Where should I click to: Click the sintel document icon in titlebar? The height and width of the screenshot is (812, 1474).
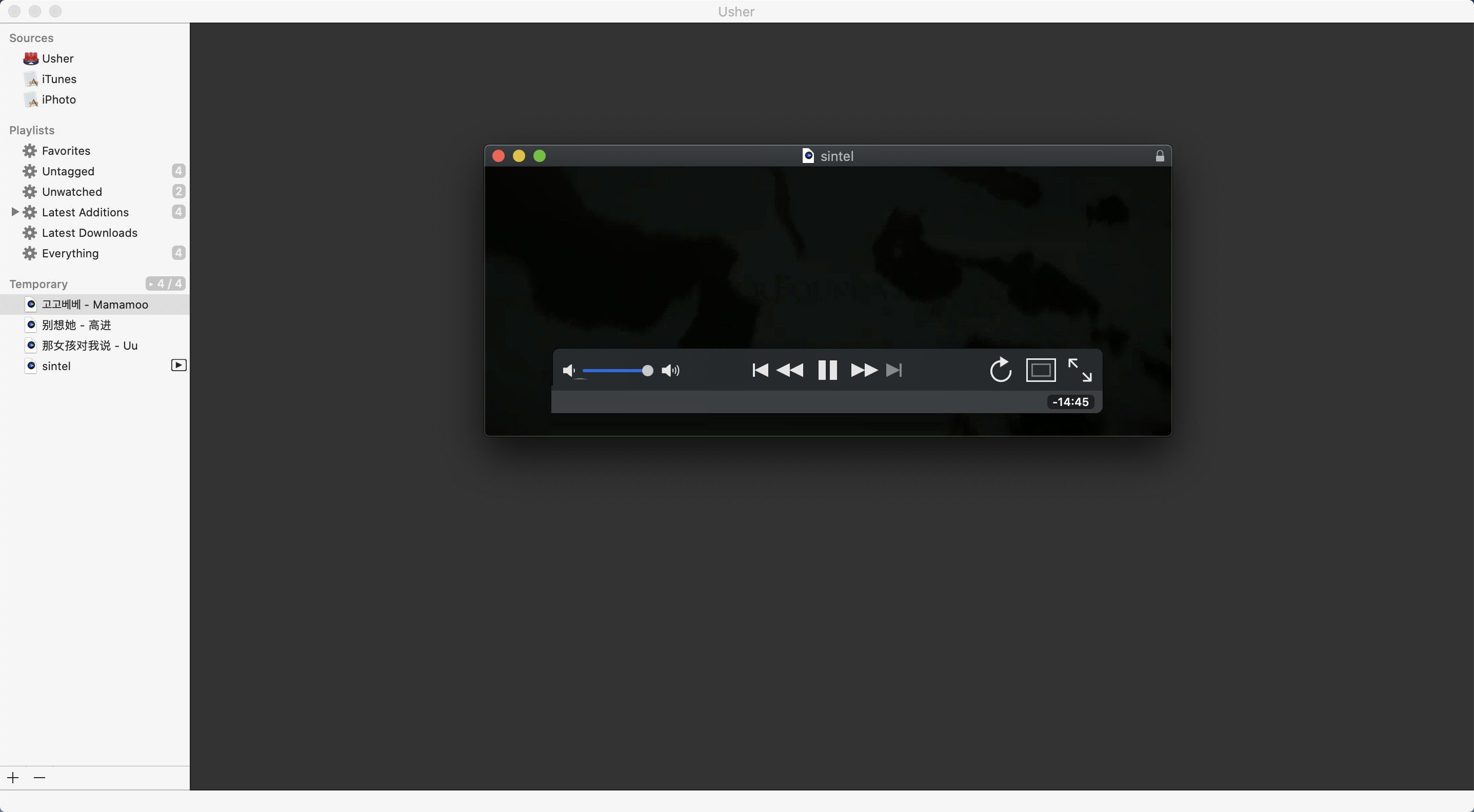pos(808,155)
